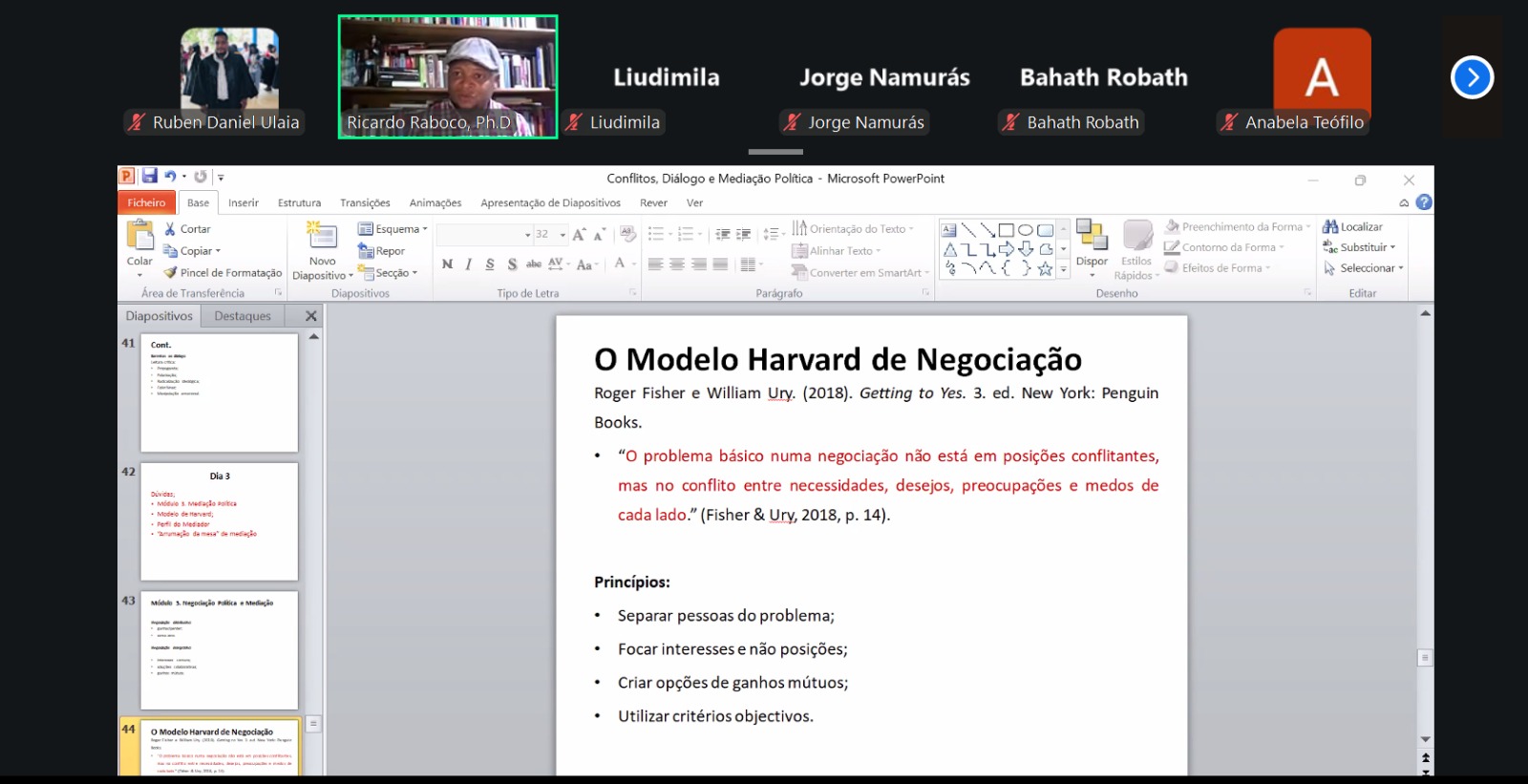Switch to the Inserir tab
The image size is (1528, 784).
point(244,202)
